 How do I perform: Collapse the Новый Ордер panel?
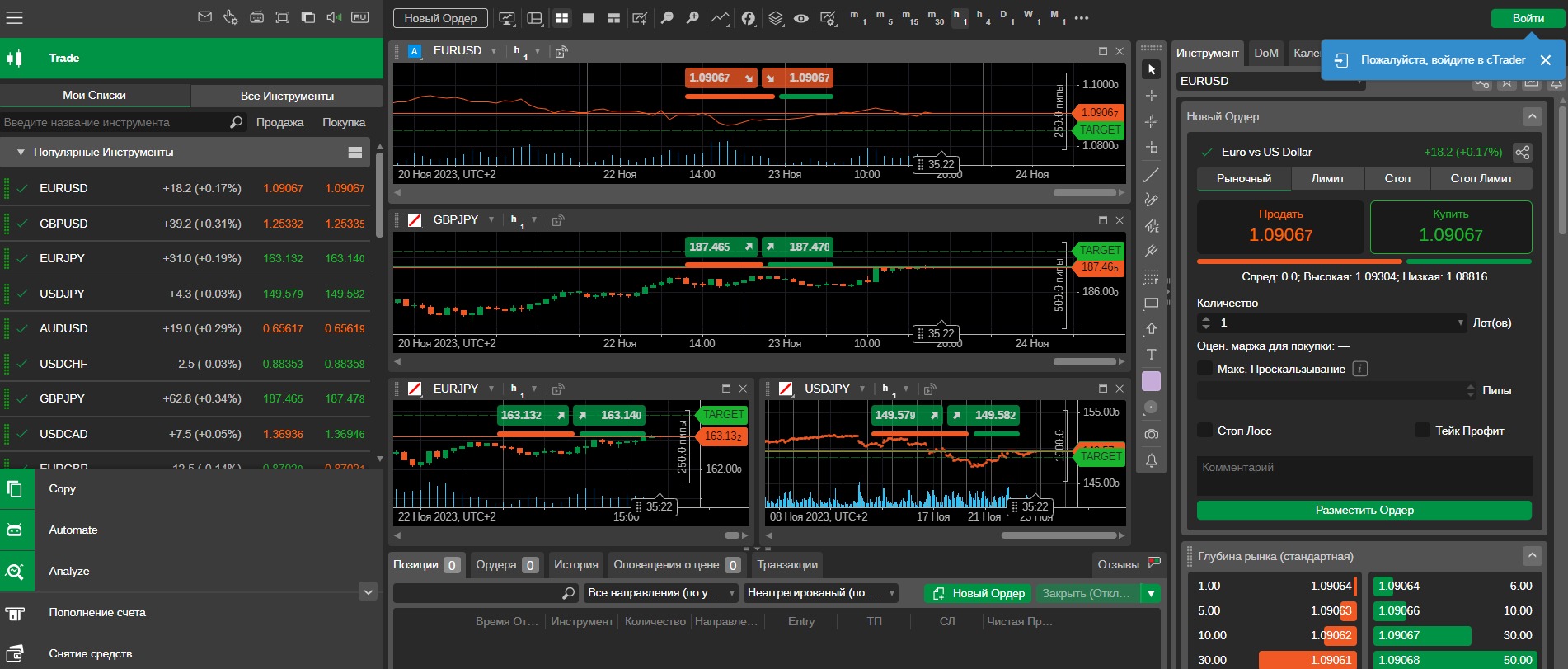1532,116
